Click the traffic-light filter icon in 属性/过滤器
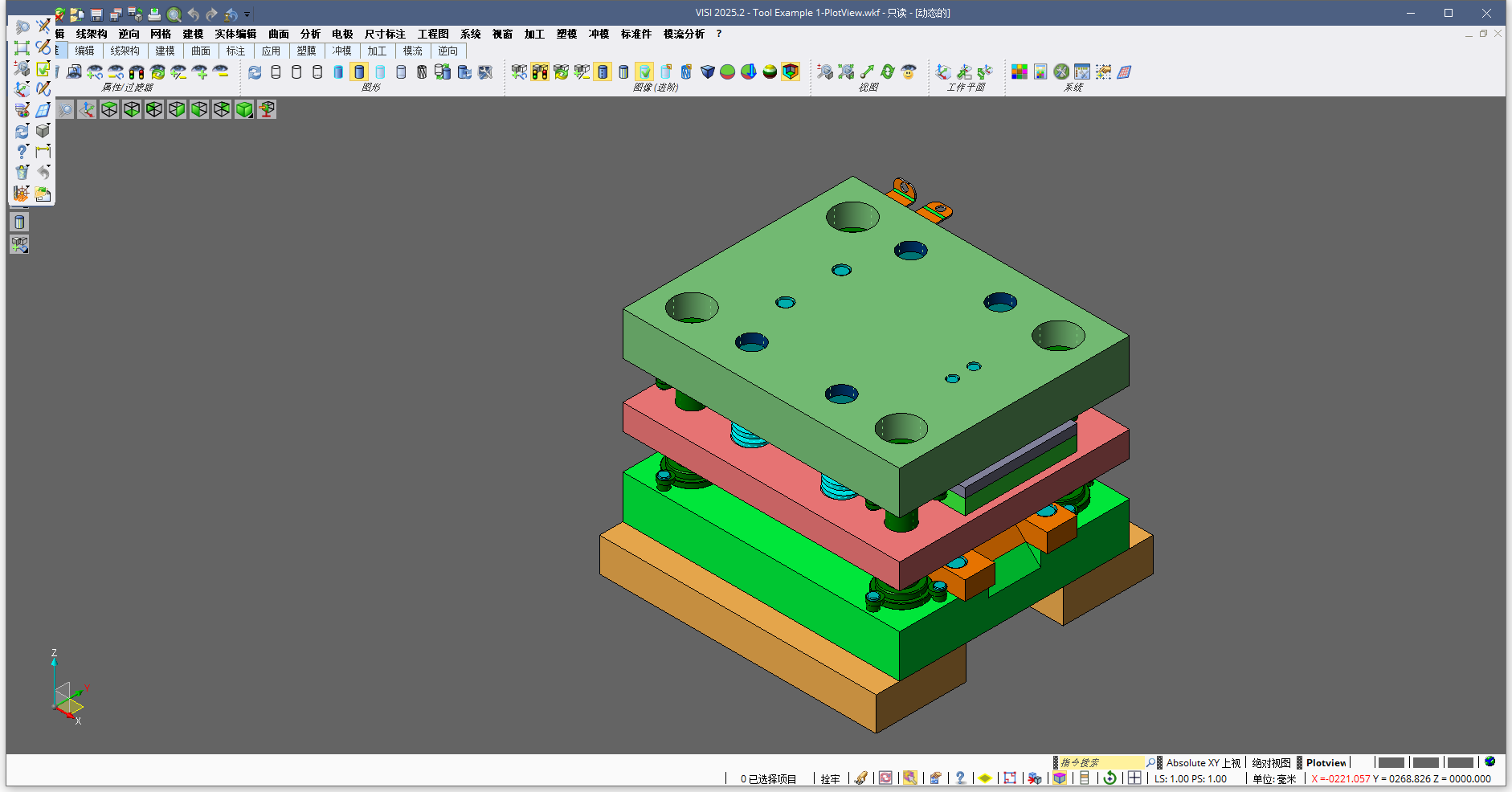This screenshot has height=792, width=1512. [137, 72]
